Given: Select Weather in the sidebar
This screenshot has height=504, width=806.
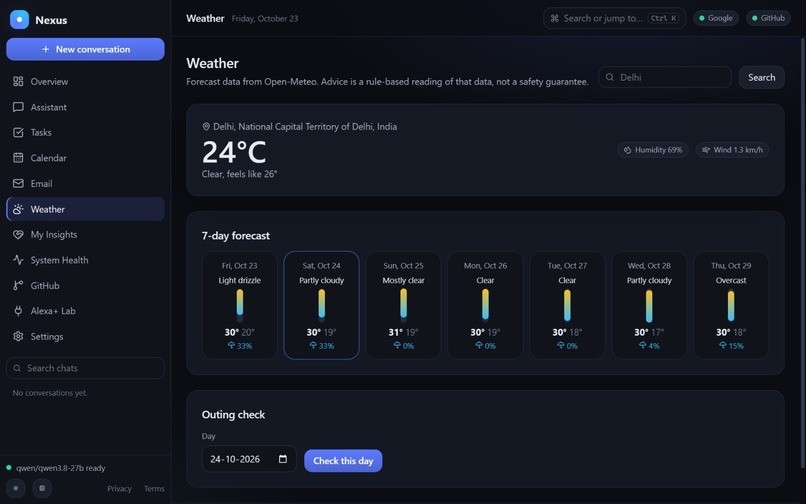Looking at the screenshot, I should point(85,209).
